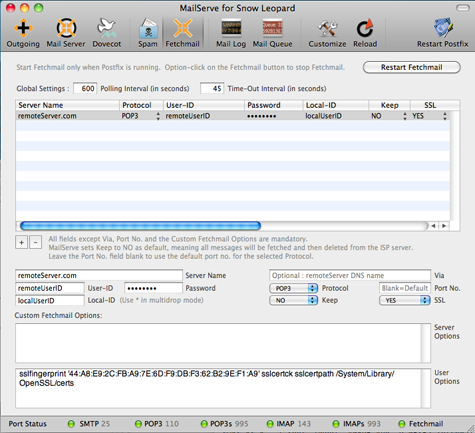
Task: Click the Local-ID input field
Action: [50, 300]
